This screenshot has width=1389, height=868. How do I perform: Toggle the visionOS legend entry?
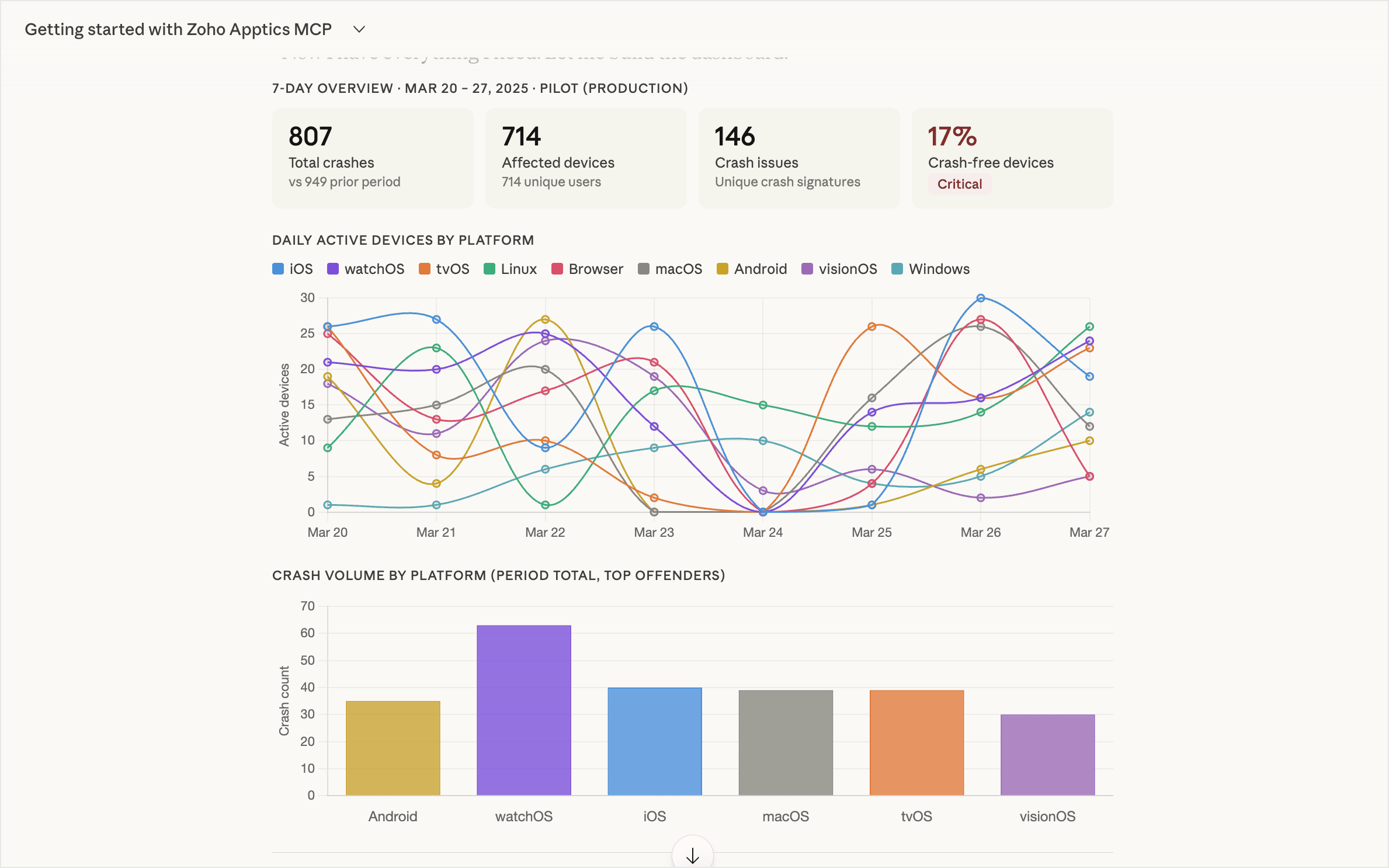839,269
